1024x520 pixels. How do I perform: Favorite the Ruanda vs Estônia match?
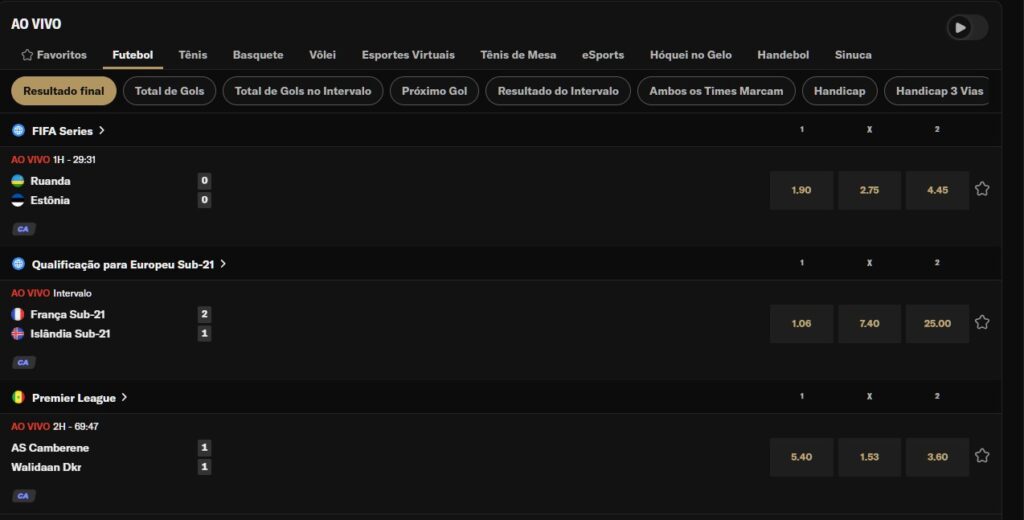[982, 189]
